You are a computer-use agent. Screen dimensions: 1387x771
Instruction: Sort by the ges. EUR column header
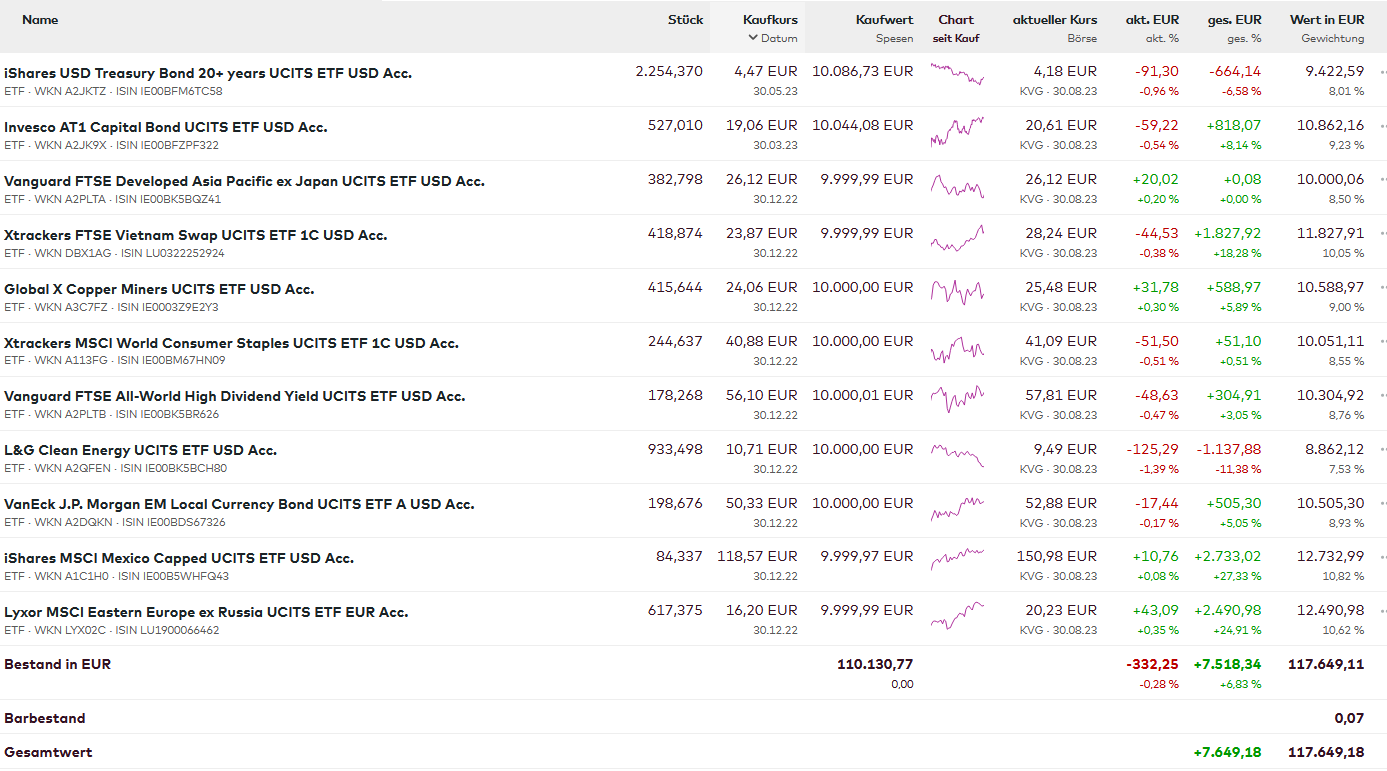click(x=1234, y=20)
